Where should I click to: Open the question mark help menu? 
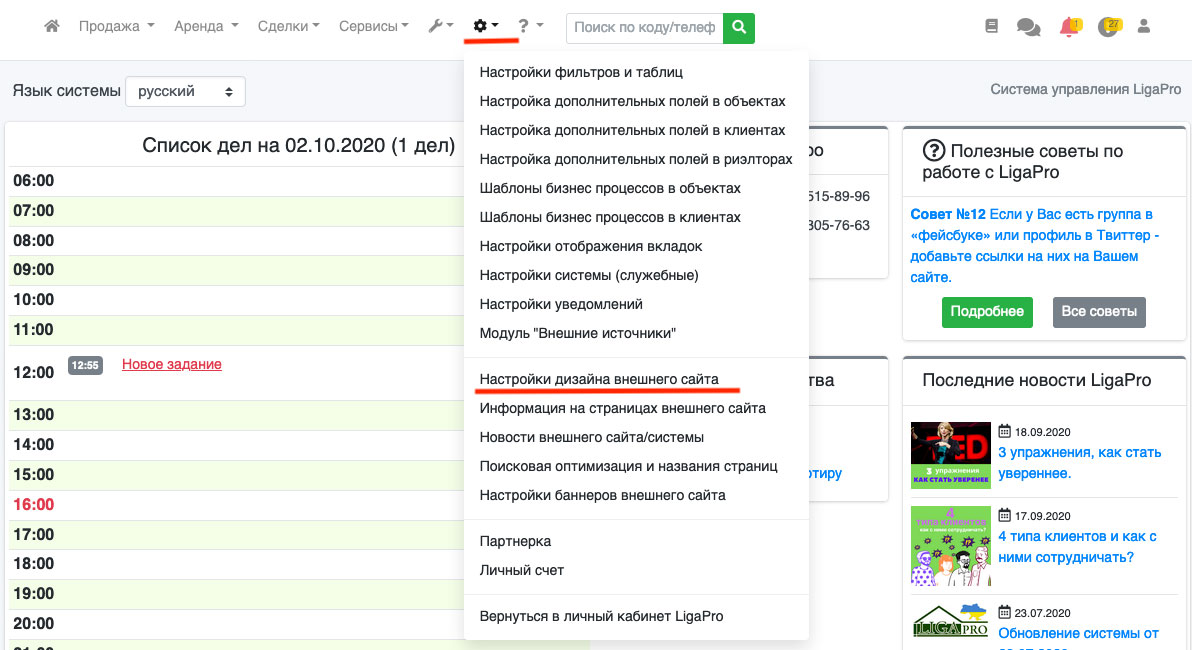point(530,27)
